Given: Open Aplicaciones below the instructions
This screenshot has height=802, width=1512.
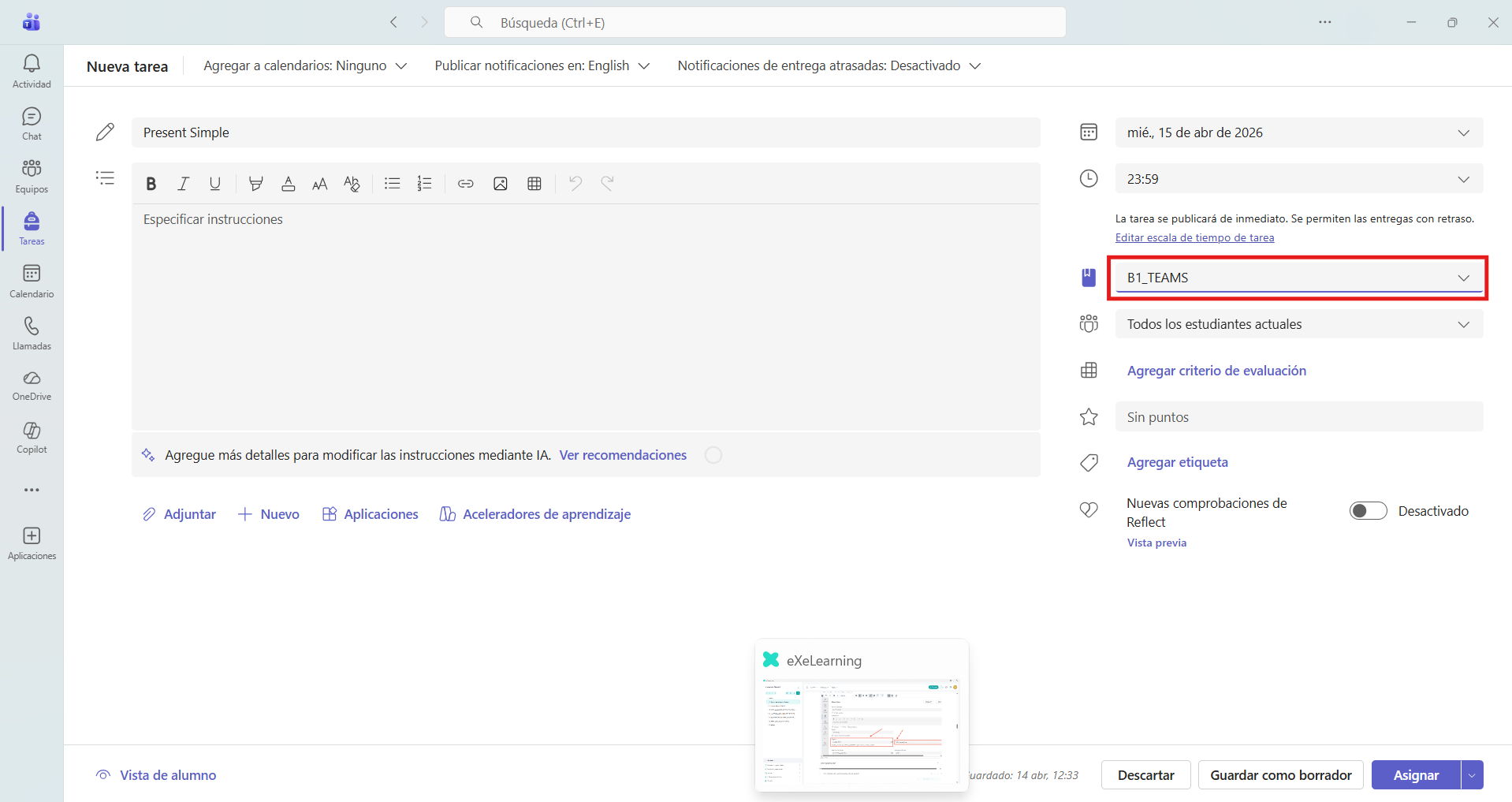Looking at the screenshot, I should (371, 514).
